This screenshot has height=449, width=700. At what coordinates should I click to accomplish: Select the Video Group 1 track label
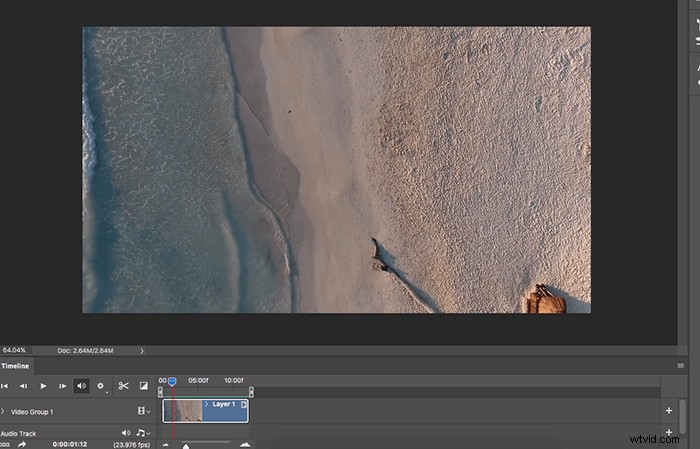[32, 412]
